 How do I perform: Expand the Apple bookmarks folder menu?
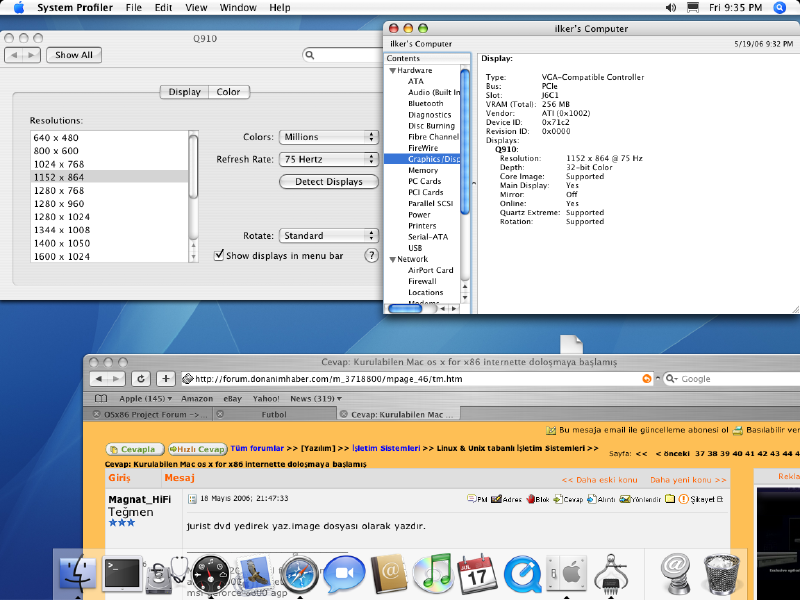(145, 398)
